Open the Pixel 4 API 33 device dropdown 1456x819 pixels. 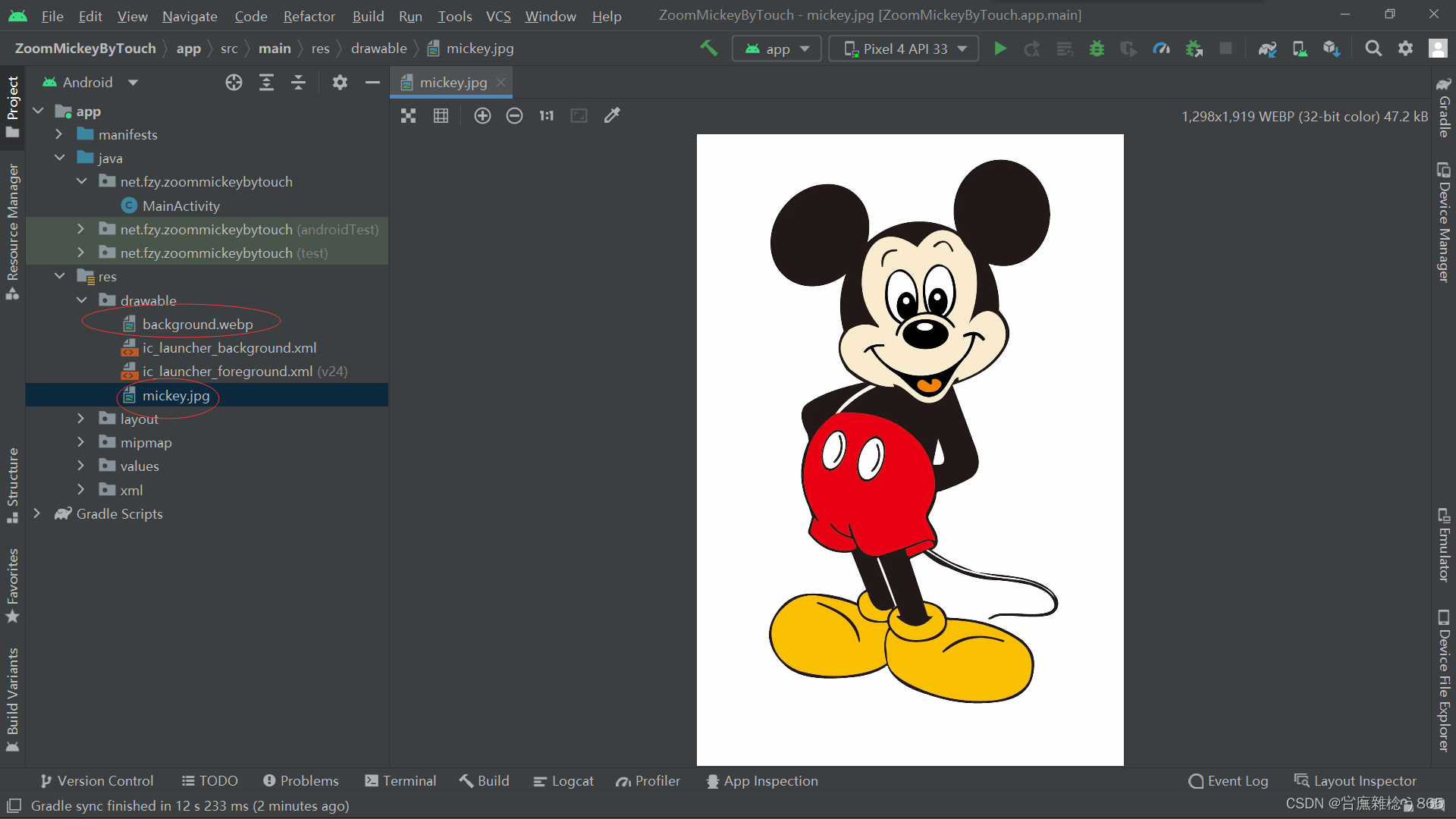point(904,49)
